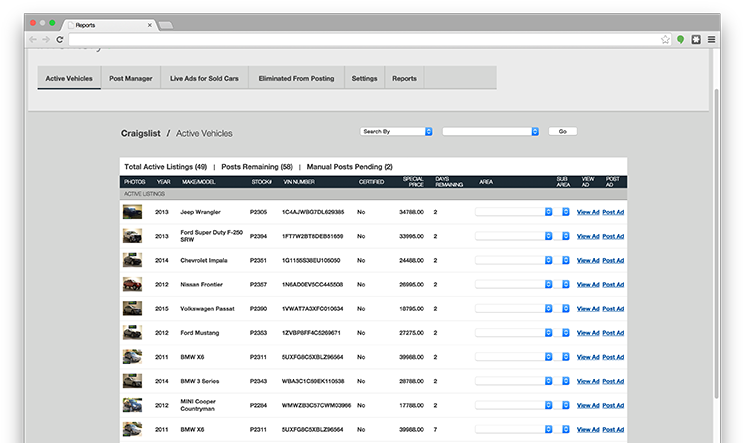743x443 pixels.
Task: Click Post Ad for Jeep Wrangler
Action: [x=613, y=212]
